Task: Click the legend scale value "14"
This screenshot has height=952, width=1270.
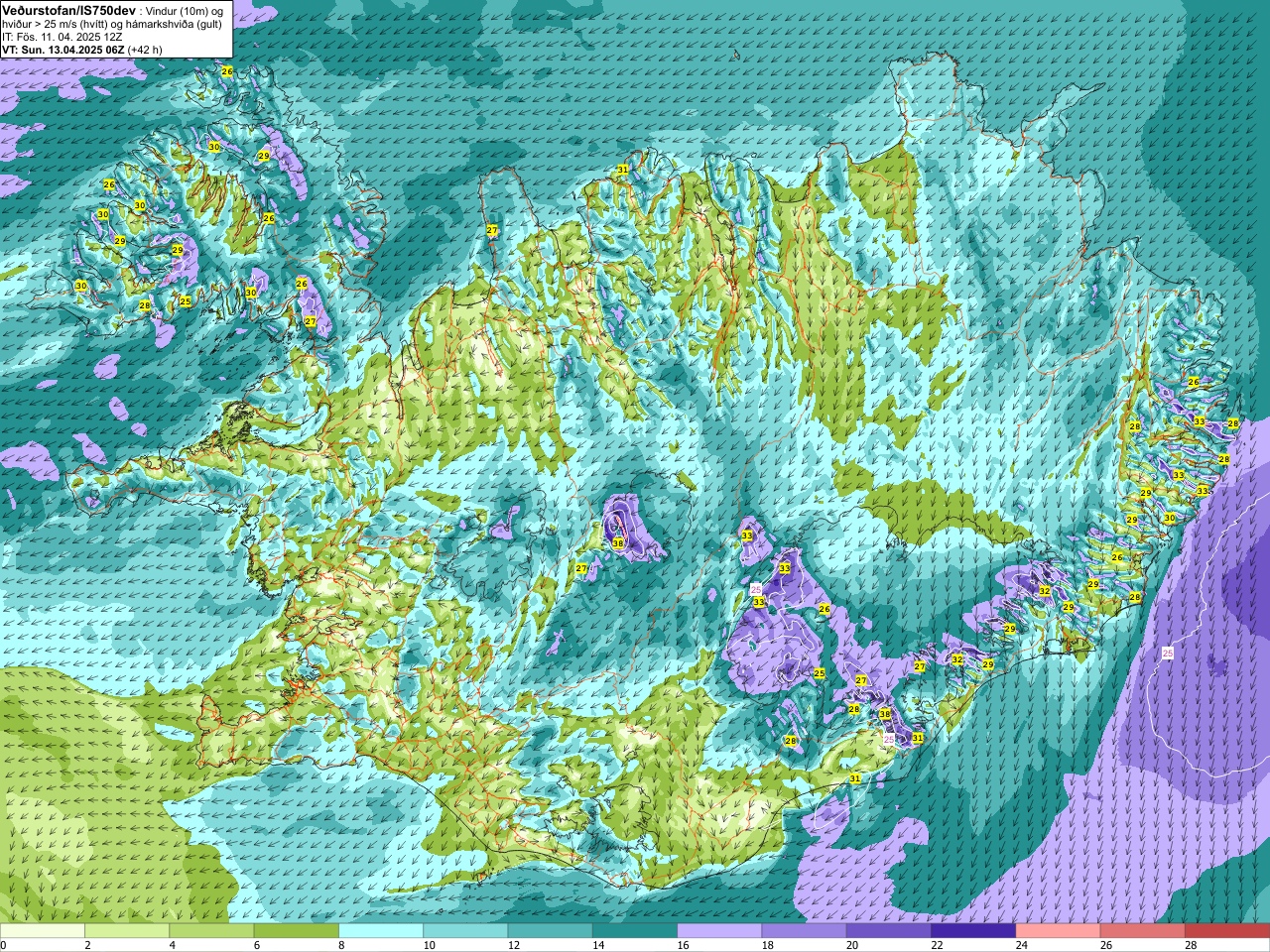Action: [x=598, y=945]
